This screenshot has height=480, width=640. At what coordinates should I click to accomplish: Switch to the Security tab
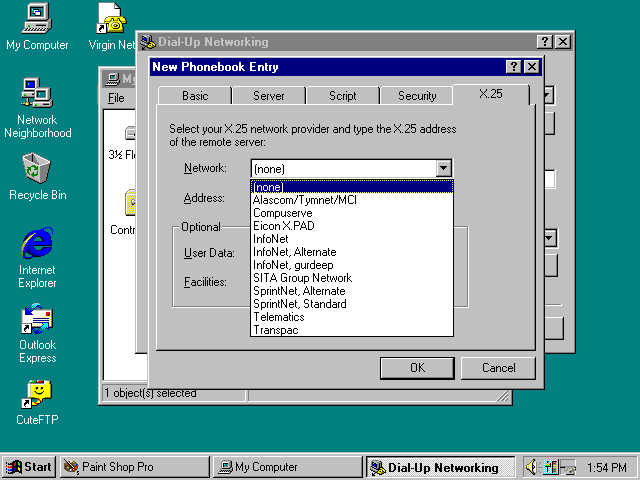tap(417, 96)
